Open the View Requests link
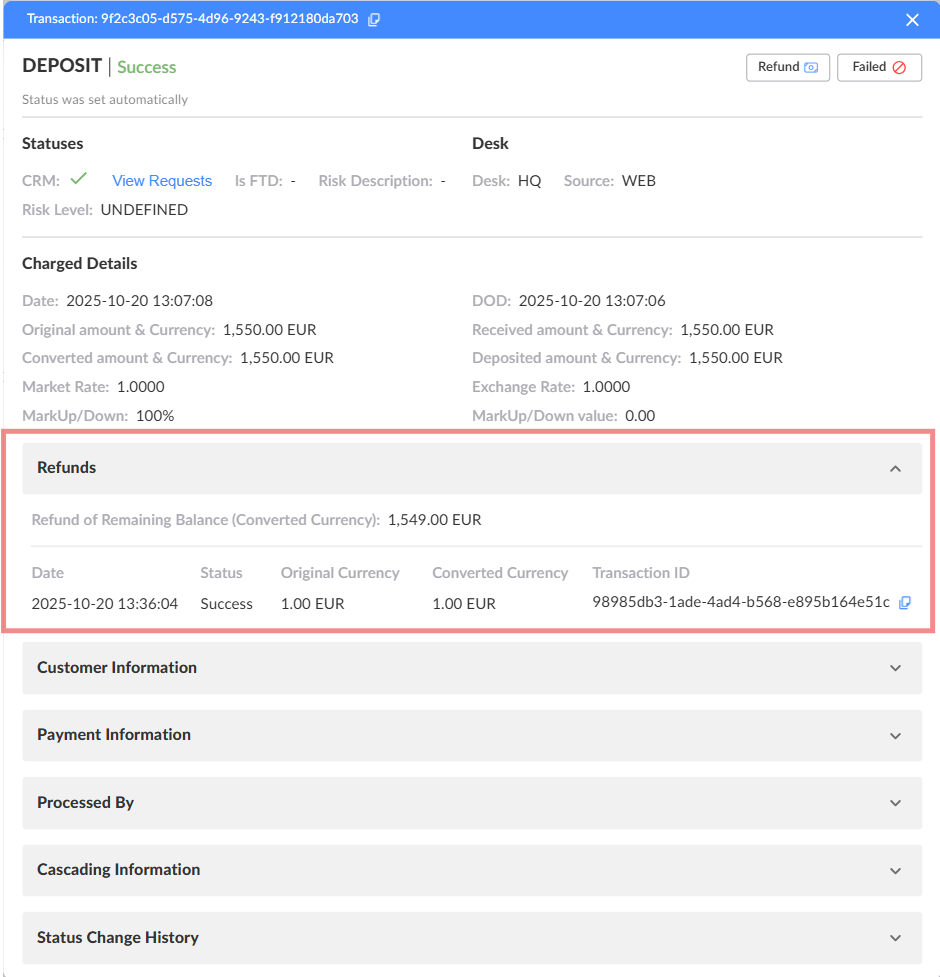The width and height of the screenshot is (940, 977). click(162, 181)
